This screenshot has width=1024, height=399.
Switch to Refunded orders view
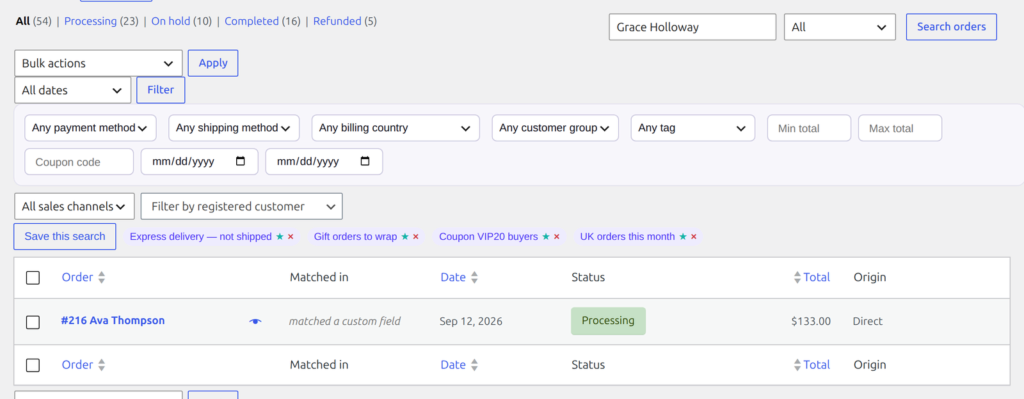pyautogui.click(x=337, y=21)
